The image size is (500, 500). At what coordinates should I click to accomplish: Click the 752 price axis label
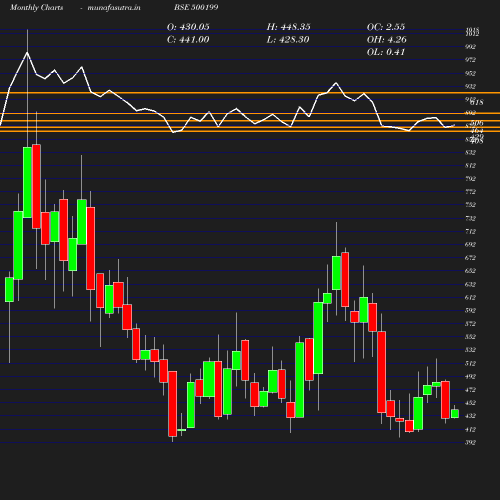pos(470,205)
